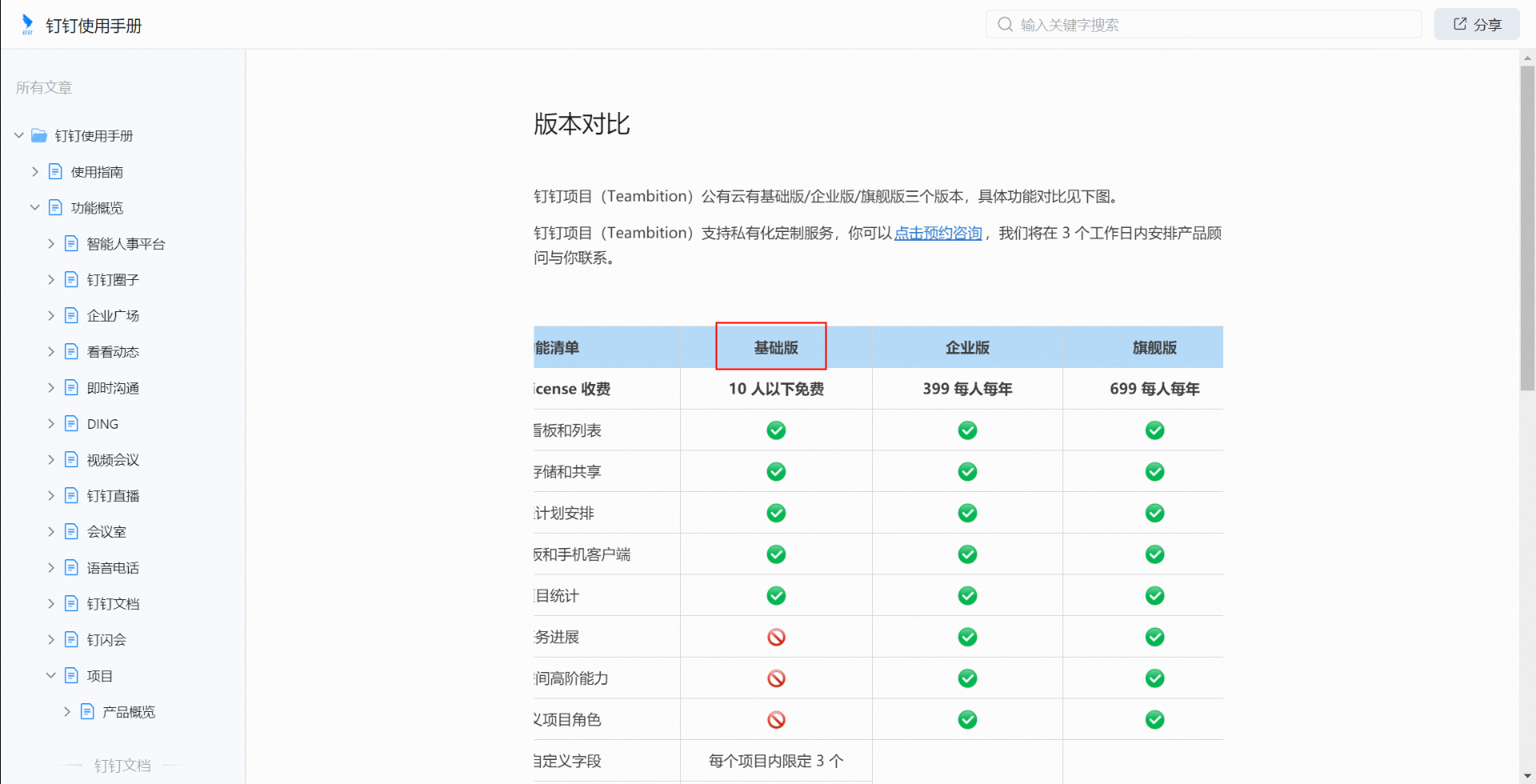Image resolution: width=1536 pixels, height=784 pixels.
Task: Expand the 使用指南 tree node
Action: [x=34, y=172]
